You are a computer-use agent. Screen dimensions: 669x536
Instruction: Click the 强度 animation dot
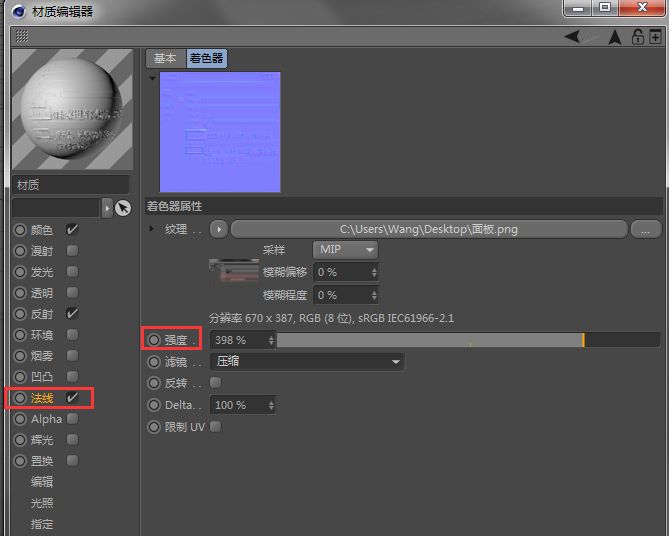[x=154, y=340]
